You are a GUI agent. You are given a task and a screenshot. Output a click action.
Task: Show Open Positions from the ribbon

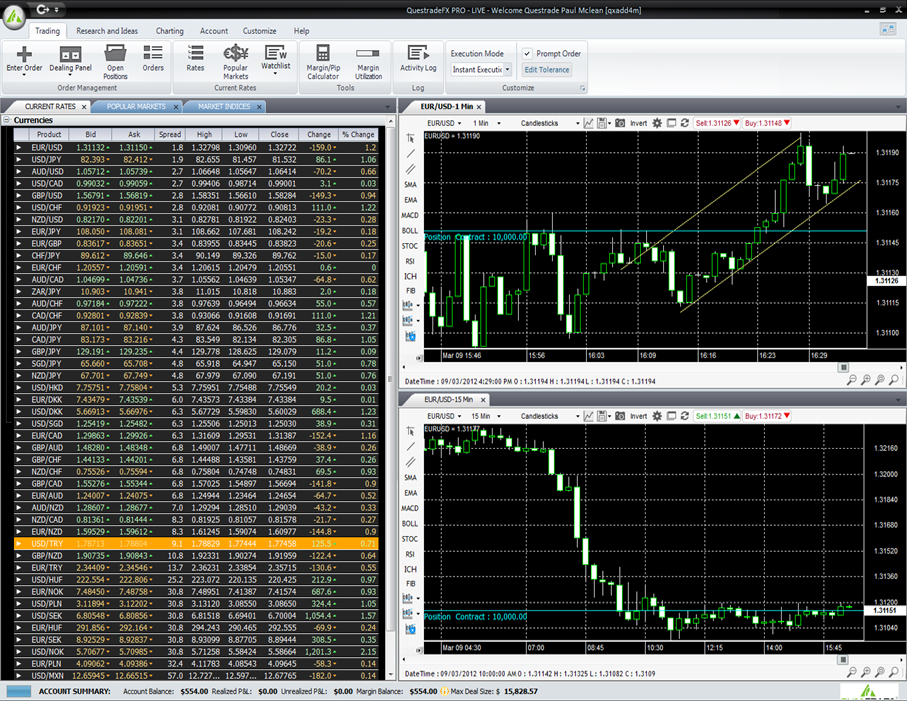(115, 62)
